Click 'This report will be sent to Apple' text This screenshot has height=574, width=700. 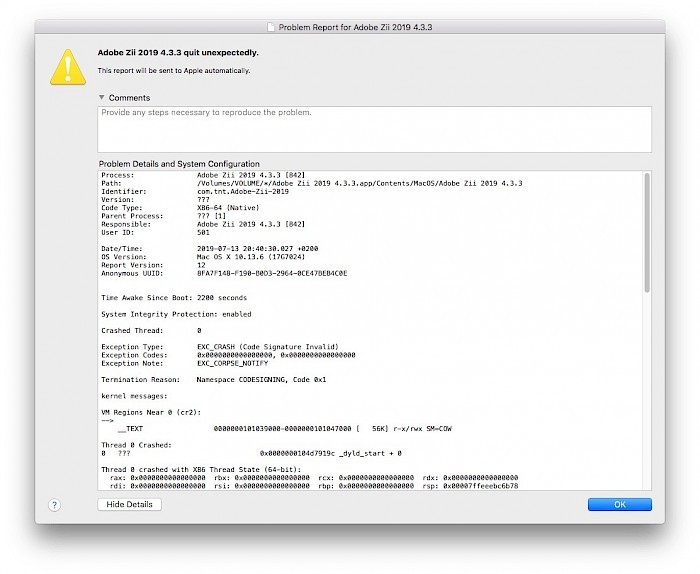pyautogui.click(x=174, y=71)
